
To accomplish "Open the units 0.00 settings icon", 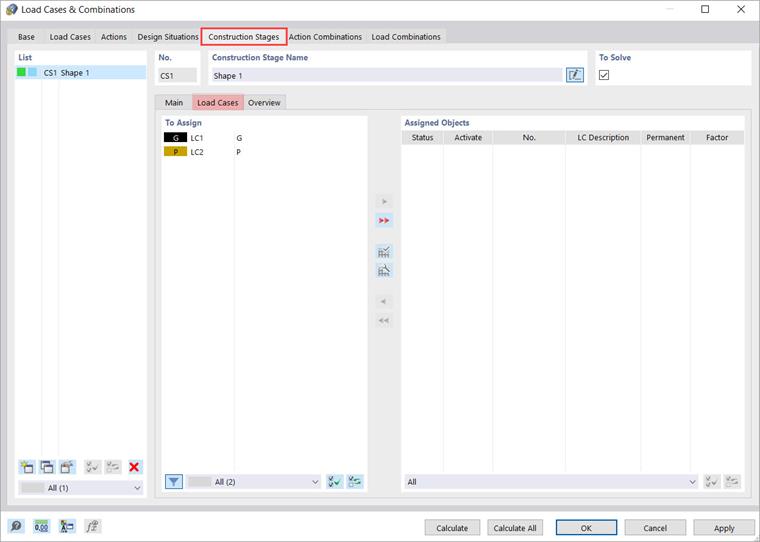I will 41,526.
